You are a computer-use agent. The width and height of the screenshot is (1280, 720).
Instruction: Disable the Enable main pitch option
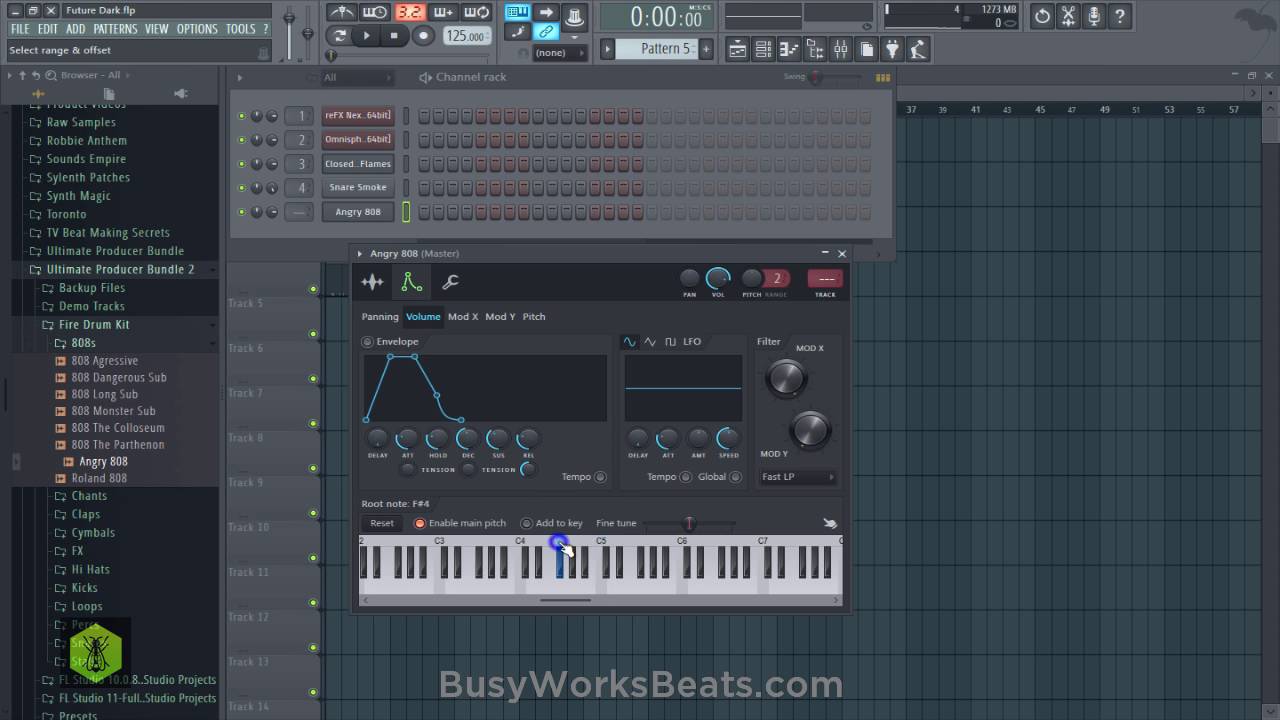pyautogui.click(x=420, y=523)
